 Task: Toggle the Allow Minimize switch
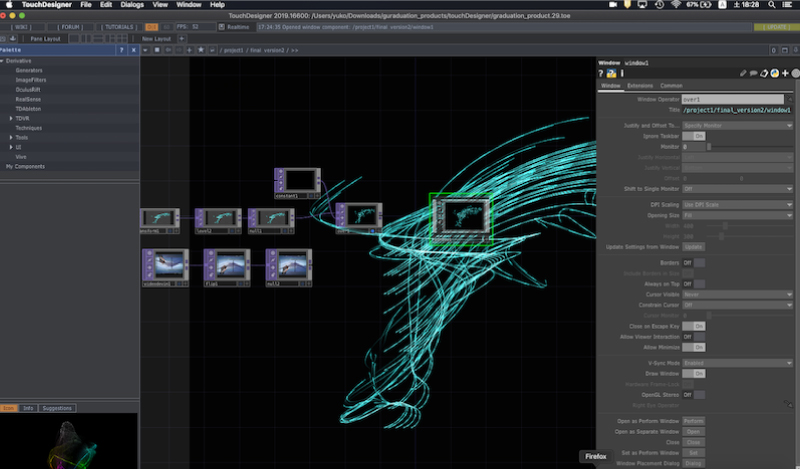pos(694,348)
